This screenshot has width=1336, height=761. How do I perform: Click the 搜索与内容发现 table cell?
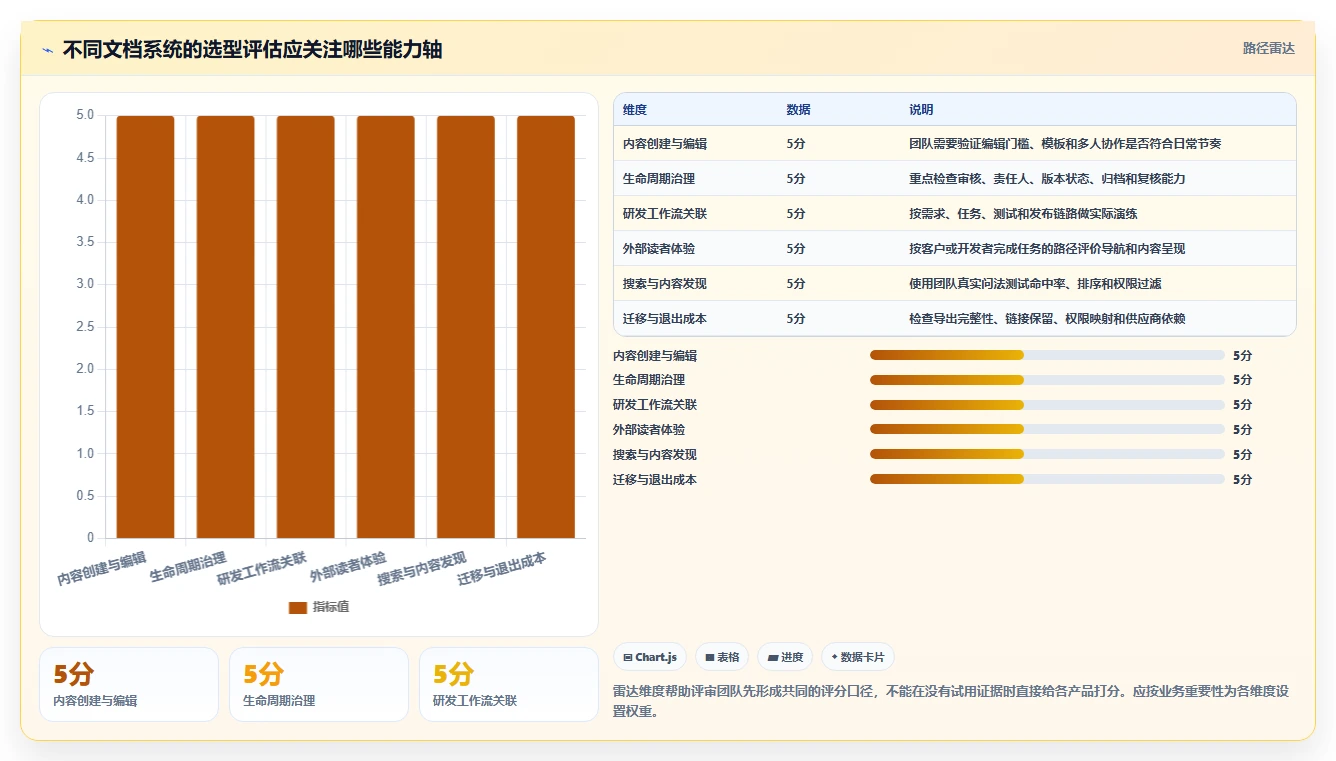(665, 284)
